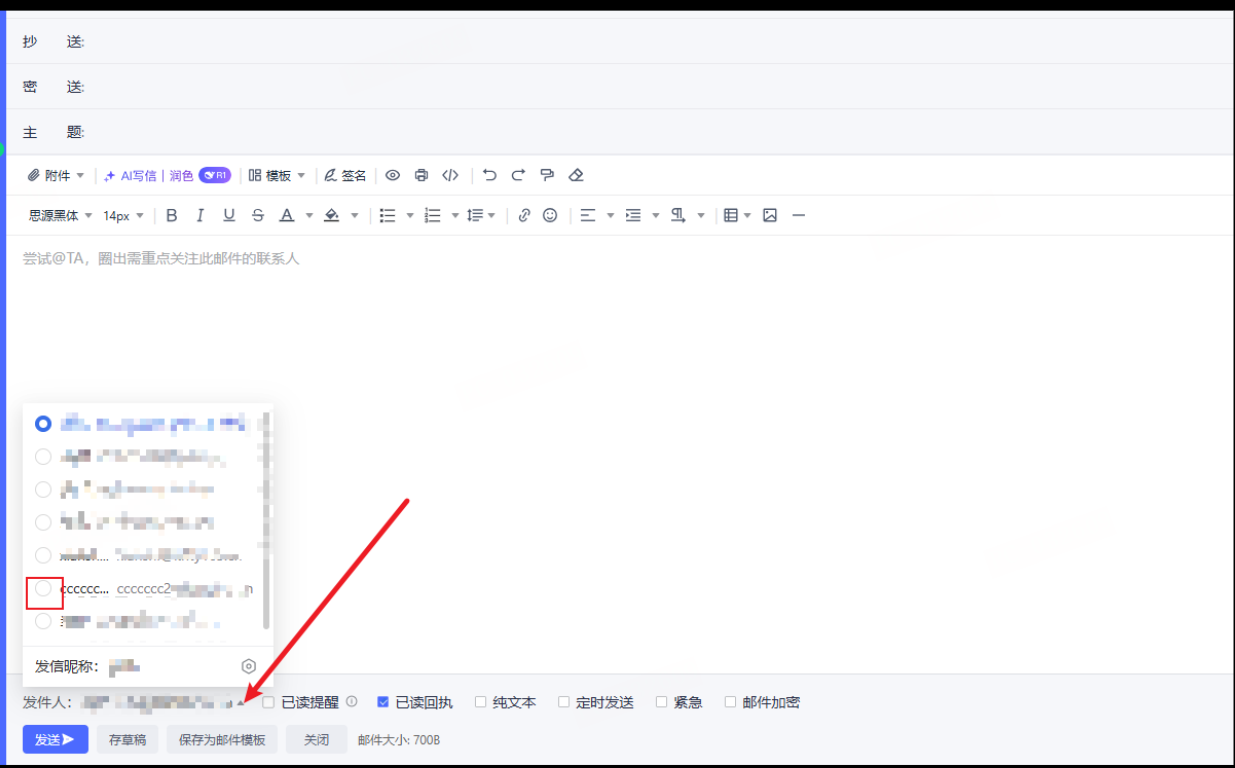Open sender nickname settings gear icon
Viewport: 1235px width, 768px height.
pos(249,667)
